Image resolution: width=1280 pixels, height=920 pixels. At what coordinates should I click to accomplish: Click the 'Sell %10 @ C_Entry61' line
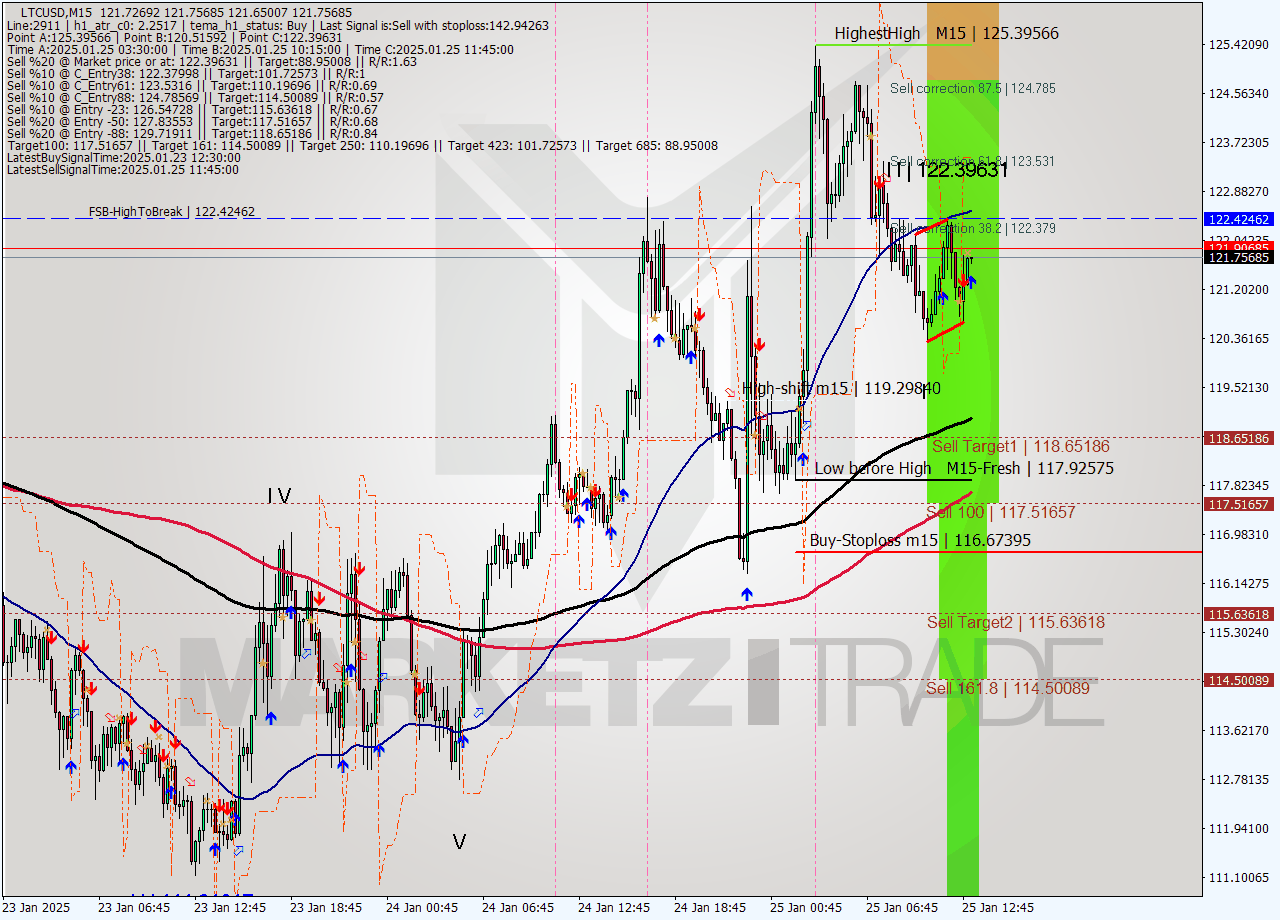(x=192, y=85)
